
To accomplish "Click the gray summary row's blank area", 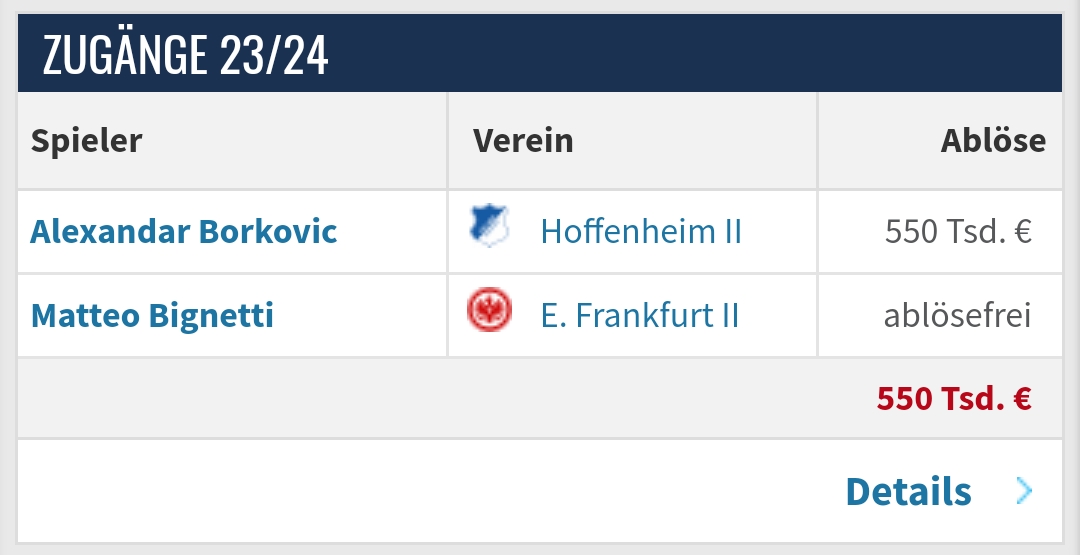I will [441, 398].
